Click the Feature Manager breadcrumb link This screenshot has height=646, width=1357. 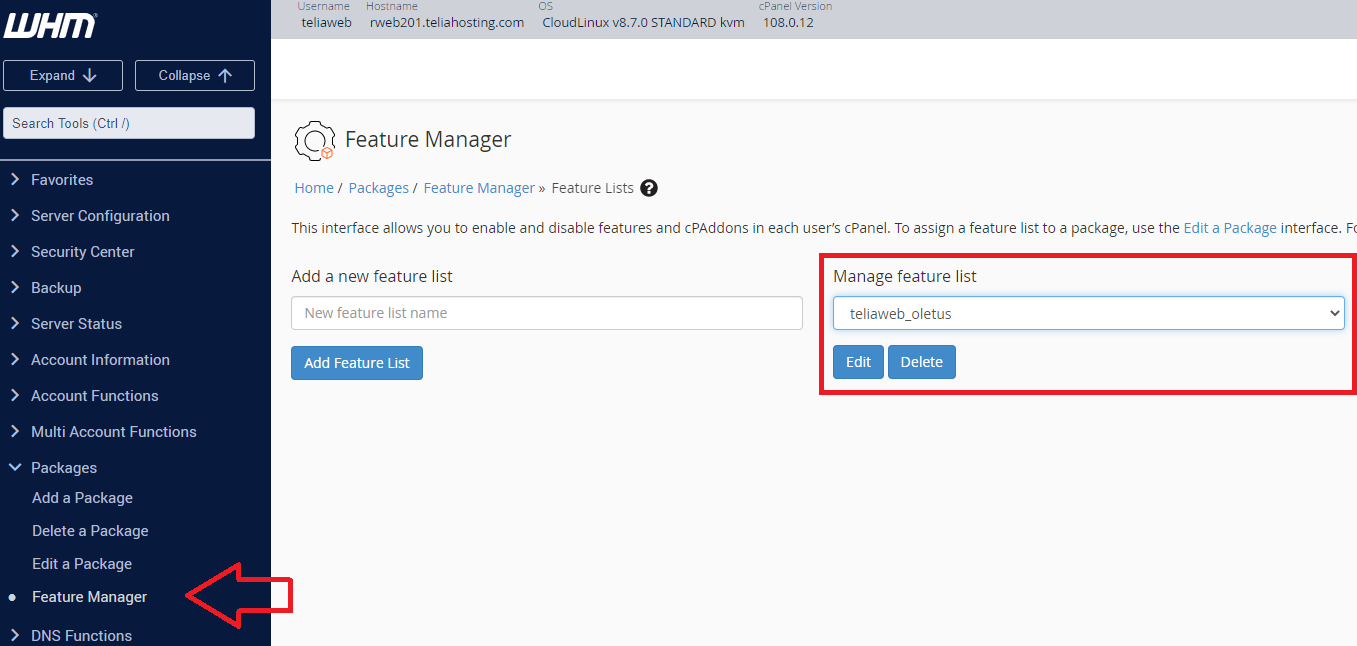[x=479, y=188]
